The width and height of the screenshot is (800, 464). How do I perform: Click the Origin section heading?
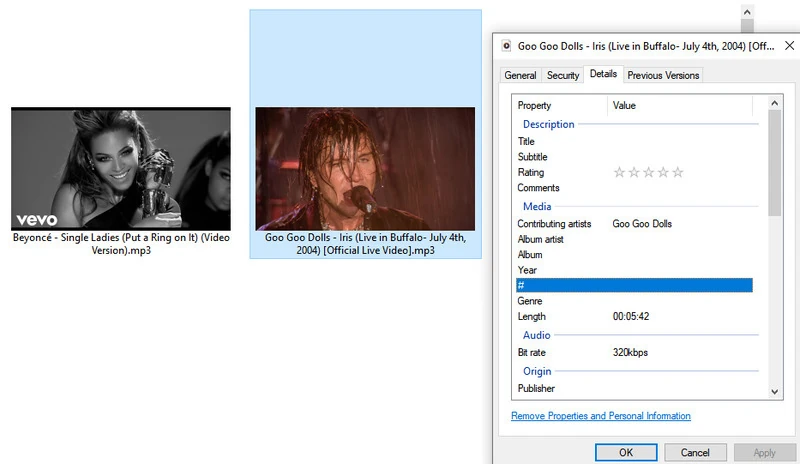click(x=537, y=371)
